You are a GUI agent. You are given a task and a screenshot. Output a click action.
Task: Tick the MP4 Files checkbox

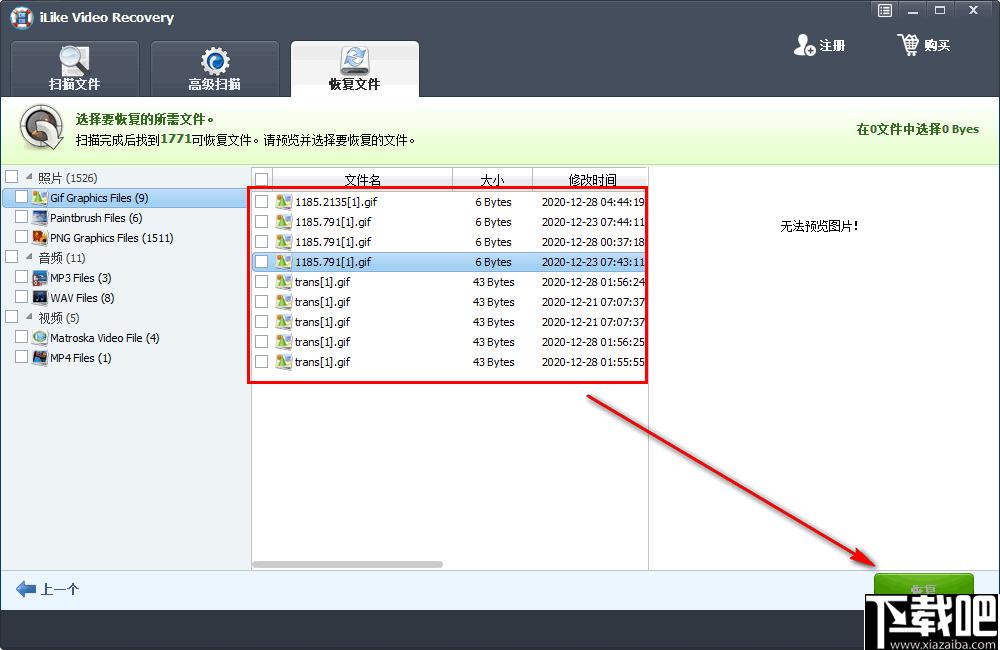[x=21, y=357]
